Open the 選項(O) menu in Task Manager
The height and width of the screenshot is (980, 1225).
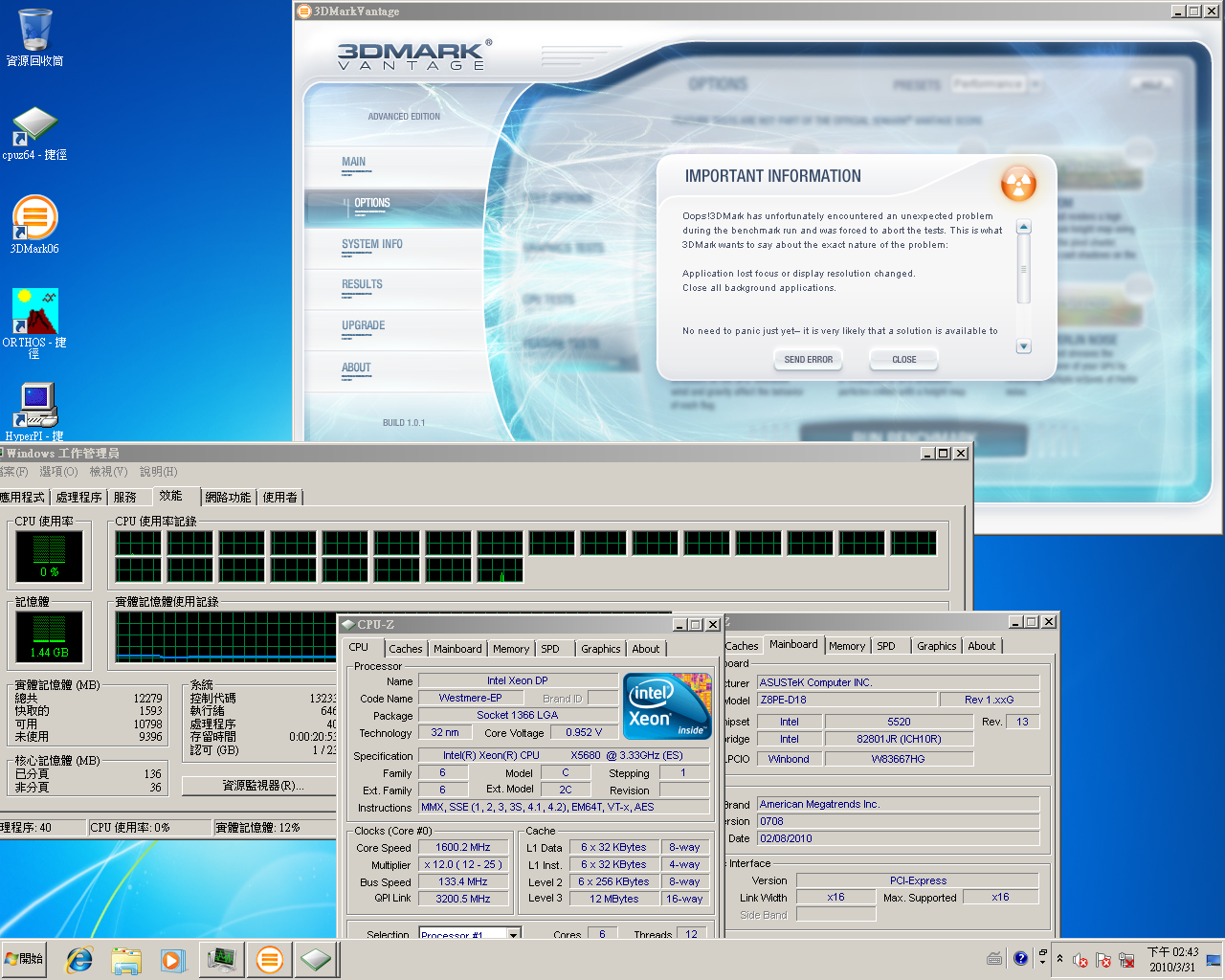point(58,472)
